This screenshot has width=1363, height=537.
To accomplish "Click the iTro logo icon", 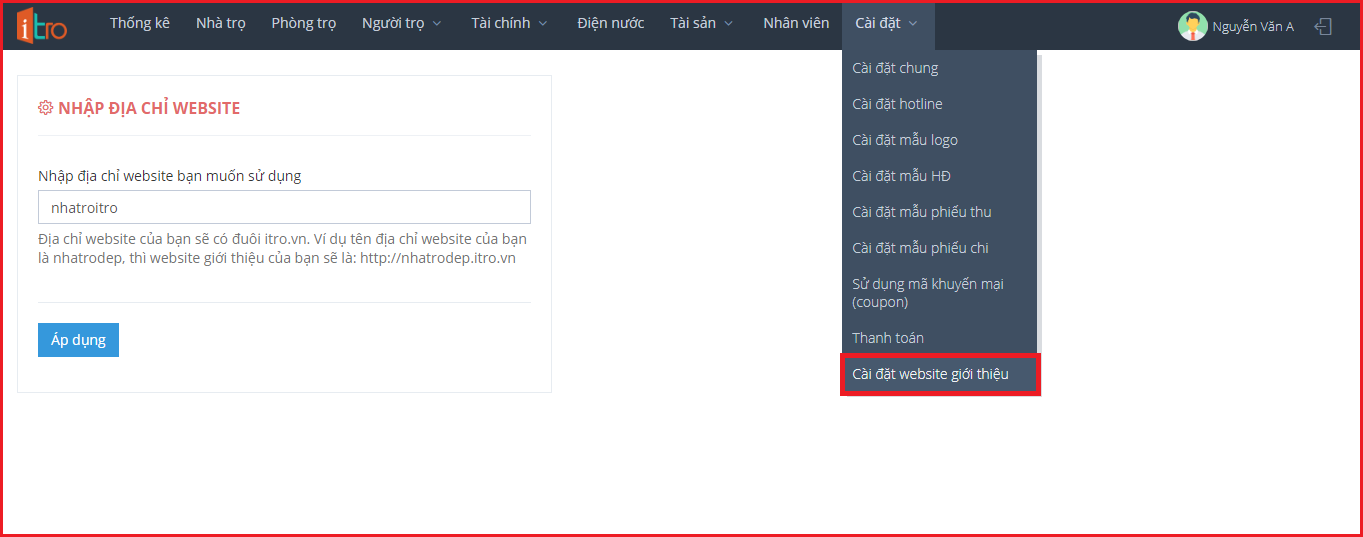I will (41, 25).
